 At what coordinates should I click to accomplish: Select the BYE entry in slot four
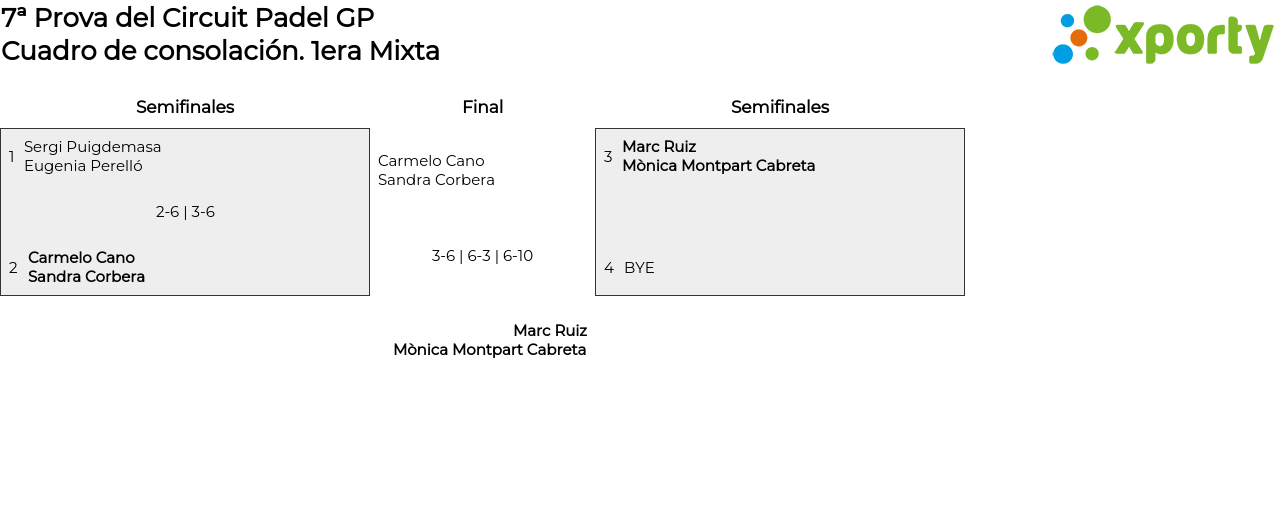[639, 268]
